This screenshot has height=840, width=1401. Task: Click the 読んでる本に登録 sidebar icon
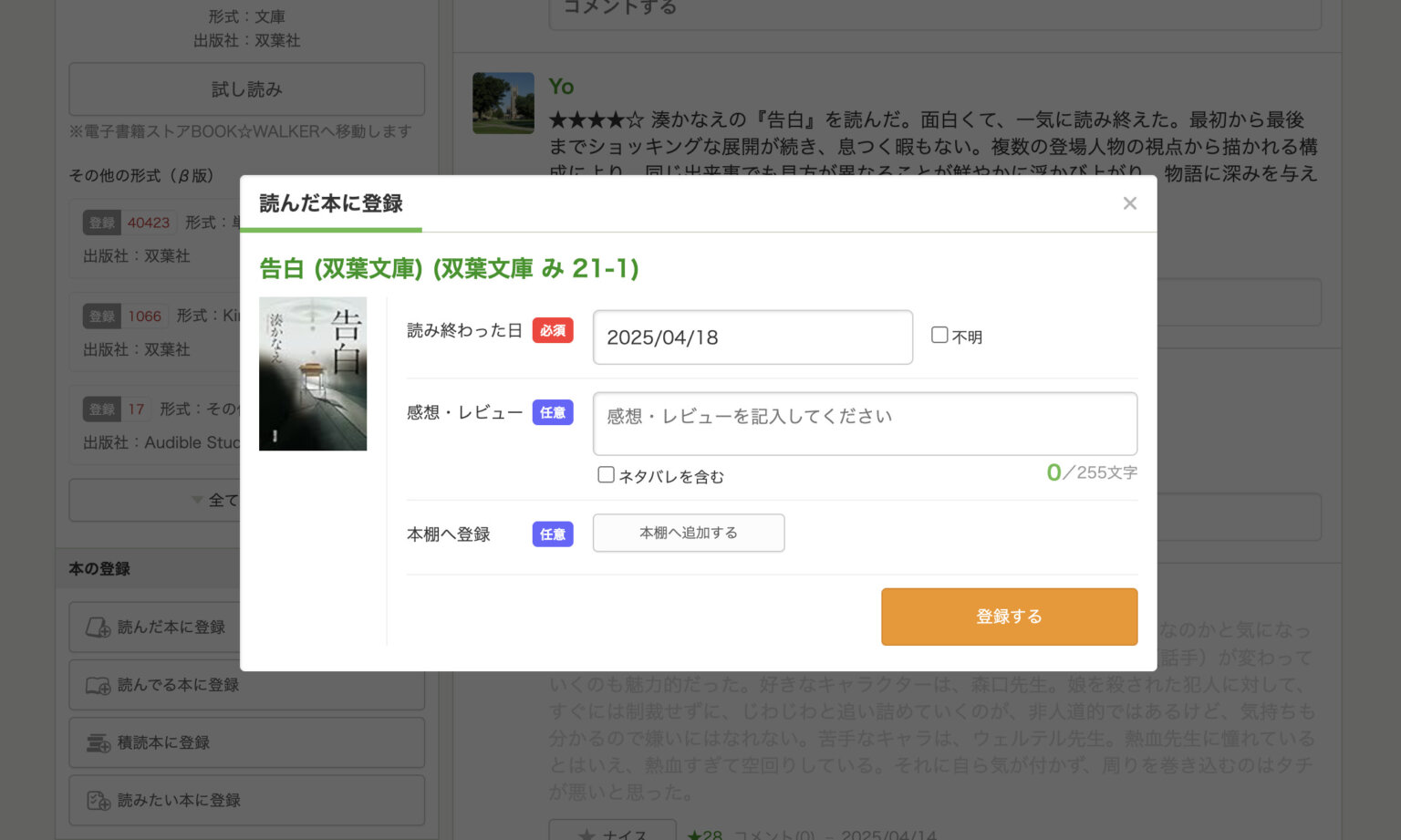(x=99, y=685)
